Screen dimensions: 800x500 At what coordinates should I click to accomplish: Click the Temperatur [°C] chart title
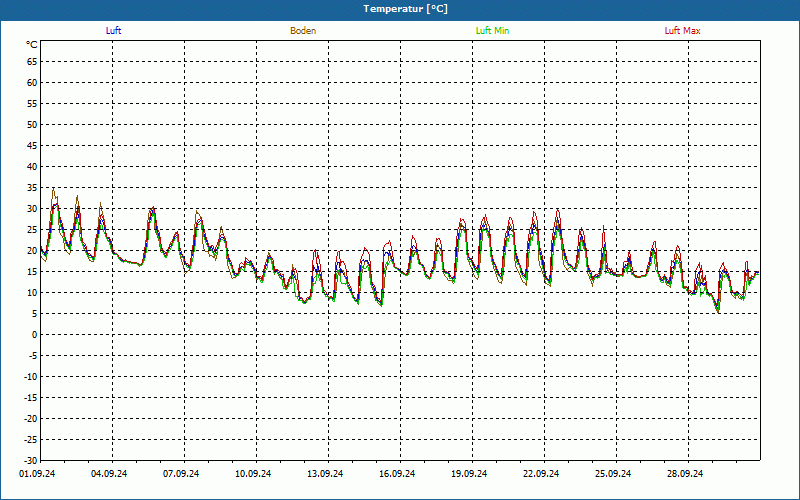pos(406,9)
